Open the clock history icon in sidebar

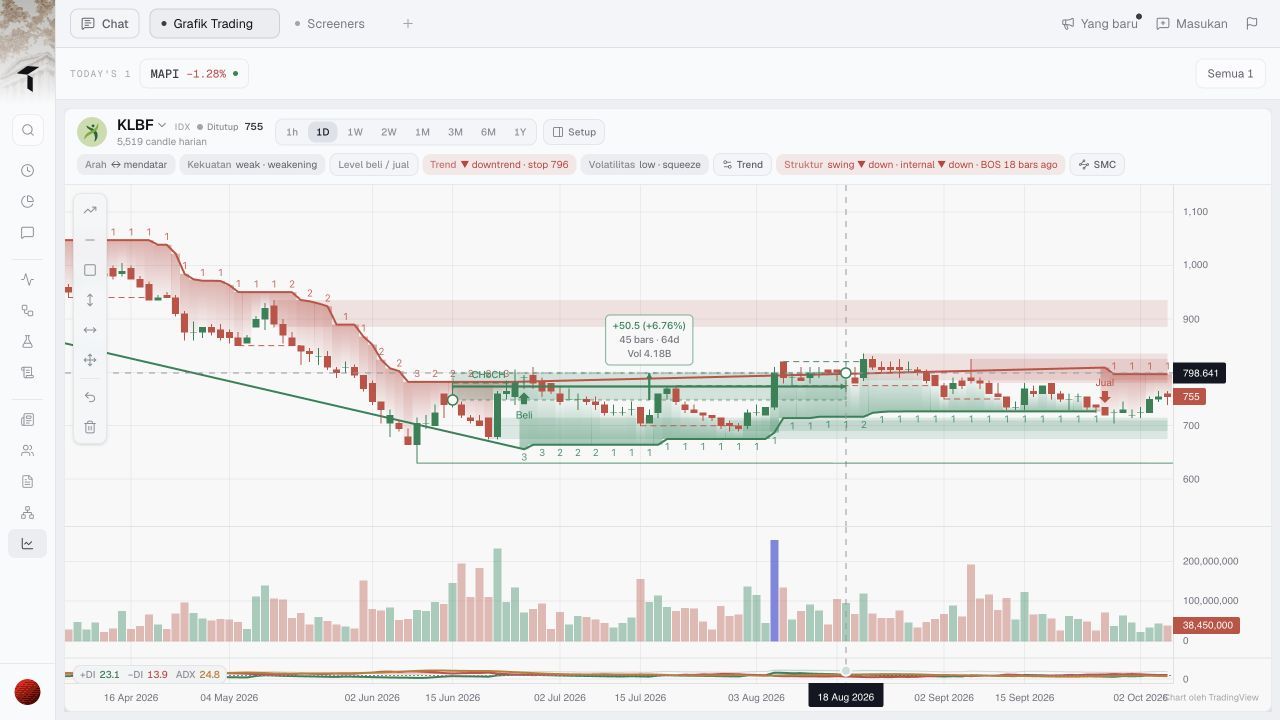coord(28,171)
